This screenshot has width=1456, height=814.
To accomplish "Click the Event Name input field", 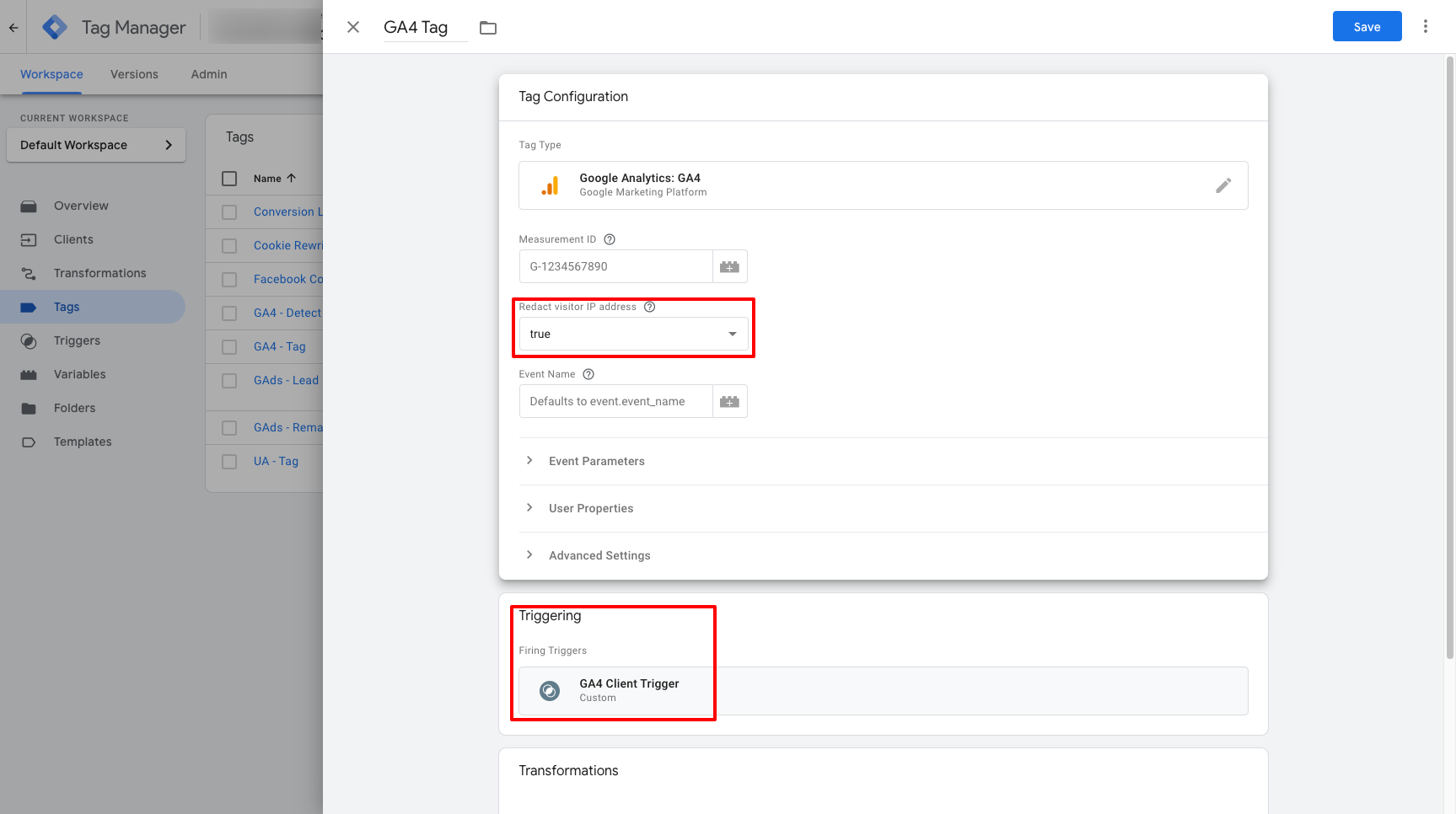I will [x=615, y=401].
